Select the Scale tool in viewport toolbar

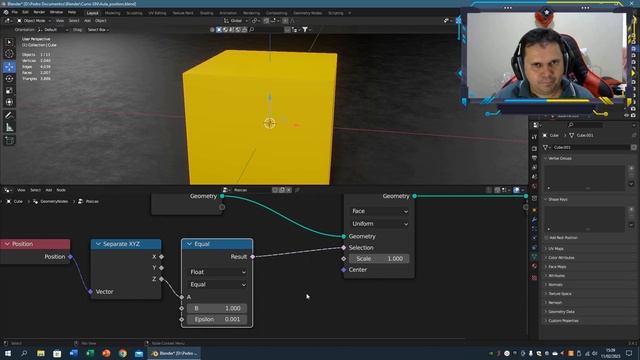[9, 91]
